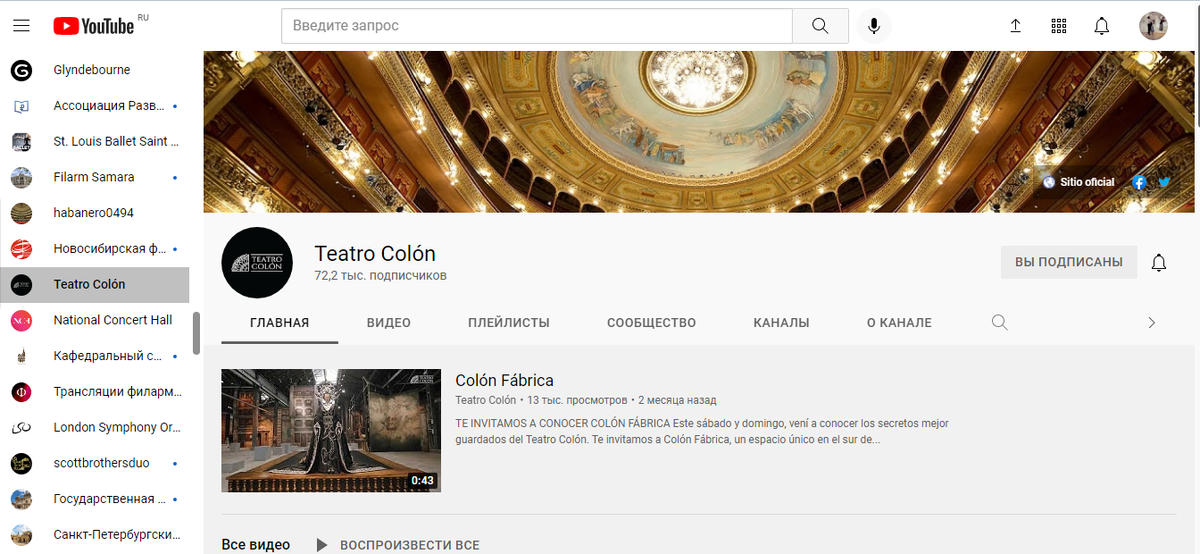This screenshot has height=554, width=1200.
Task: Select Teatro Colón sidebar entry
Action: pos(95,284)
